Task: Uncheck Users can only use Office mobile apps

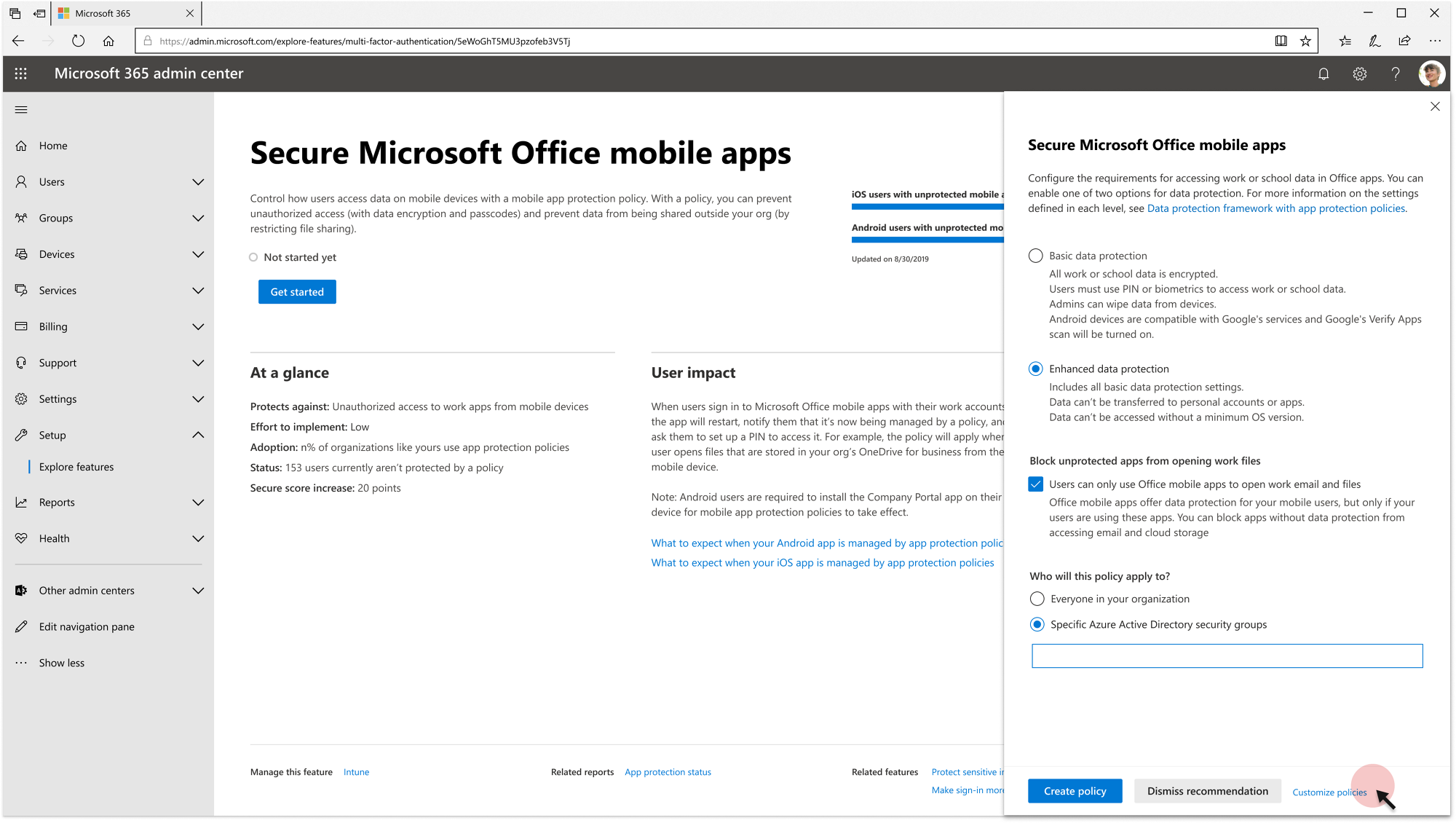Action: (1037, 483)
